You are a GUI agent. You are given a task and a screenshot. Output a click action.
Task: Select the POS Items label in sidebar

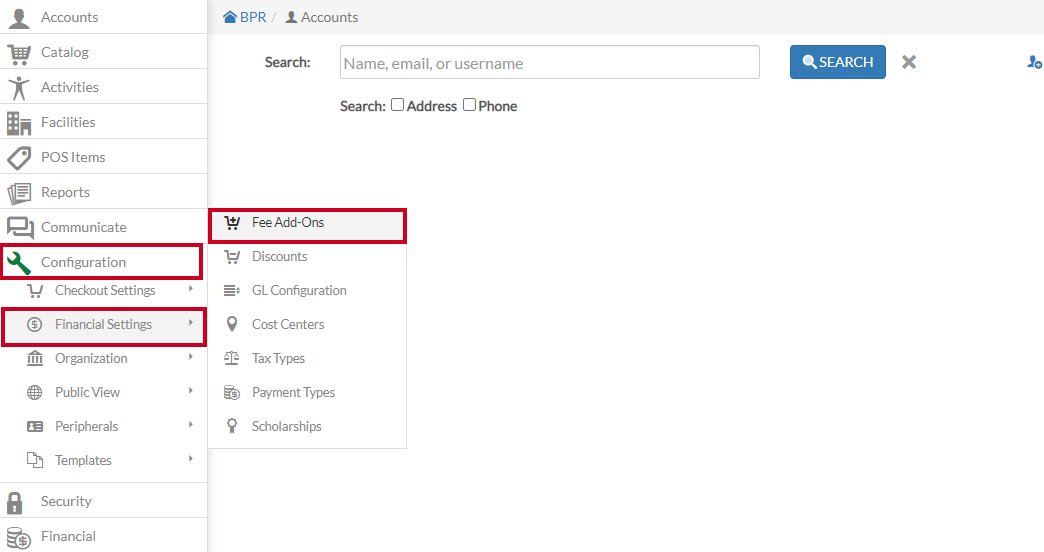(x=73, y=157)
